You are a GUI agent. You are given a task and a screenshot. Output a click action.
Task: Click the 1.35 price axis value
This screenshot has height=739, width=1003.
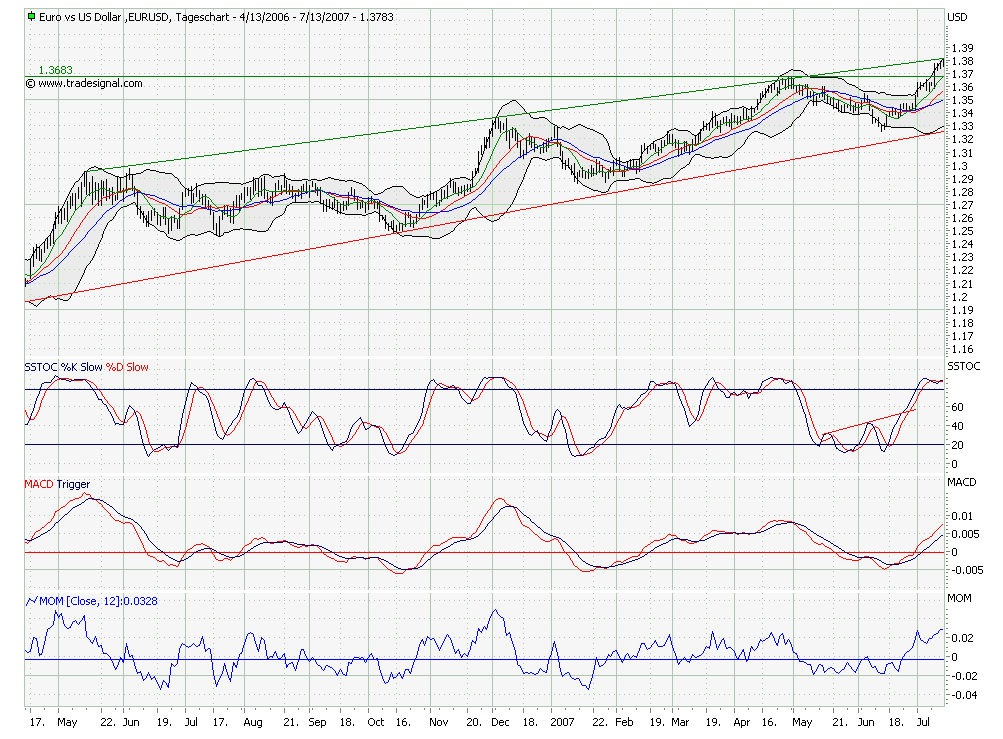click(962, 100)
